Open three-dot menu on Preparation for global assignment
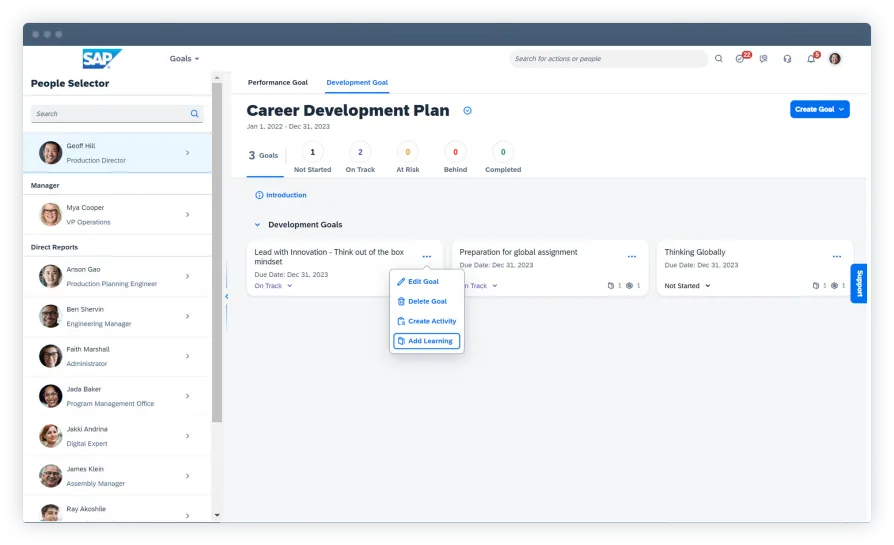The width and height of the screenshot is (894, 545). pos(631,257)
